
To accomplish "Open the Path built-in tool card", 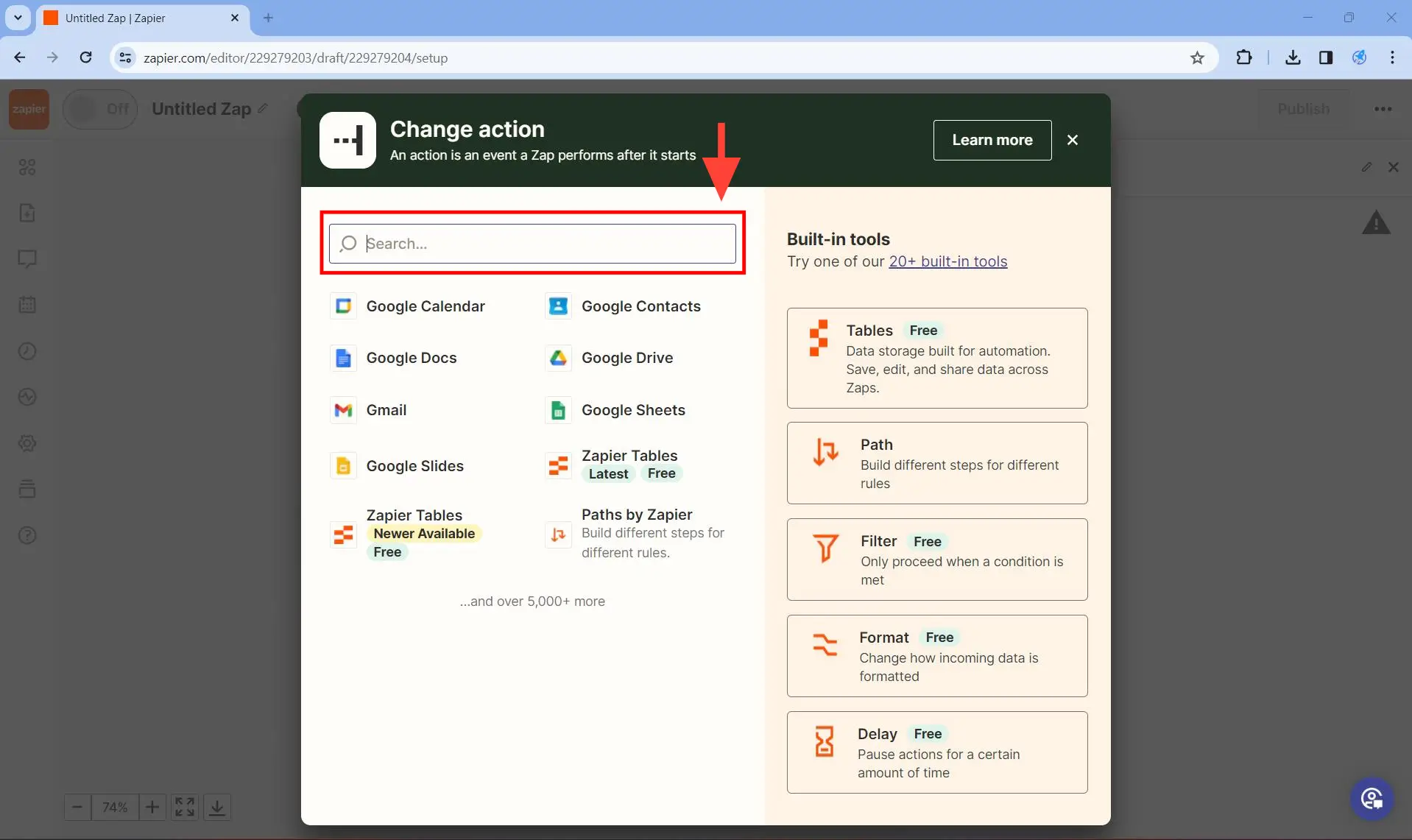I will (937, 463).
